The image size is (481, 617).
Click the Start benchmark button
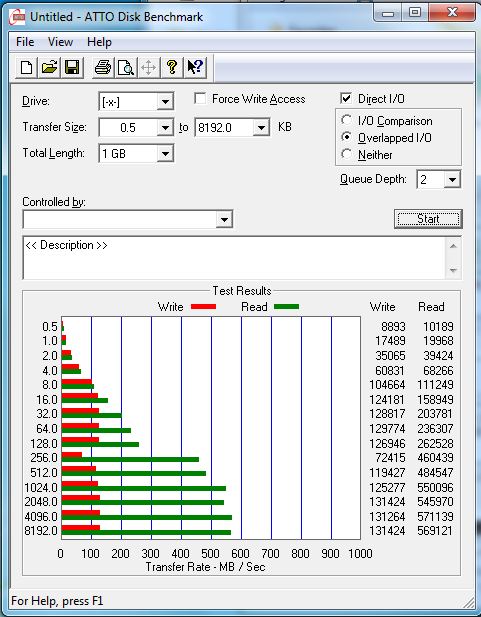point(428,219)
